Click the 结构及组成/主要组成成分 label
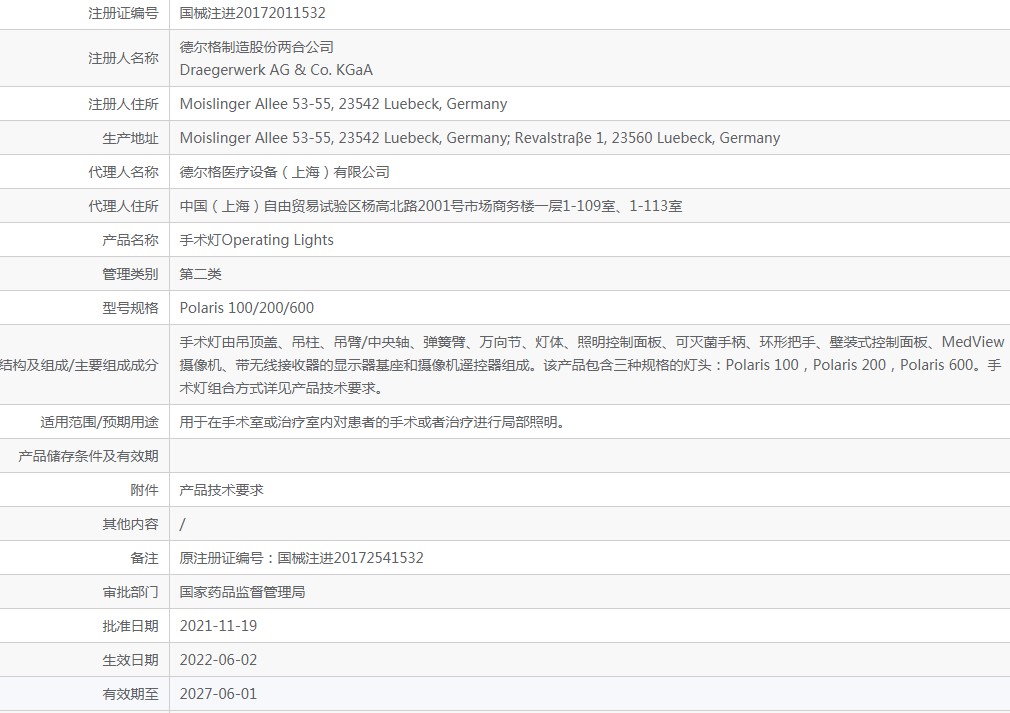The width and height of the screenshot is (1010, 713). click(79, 365)
